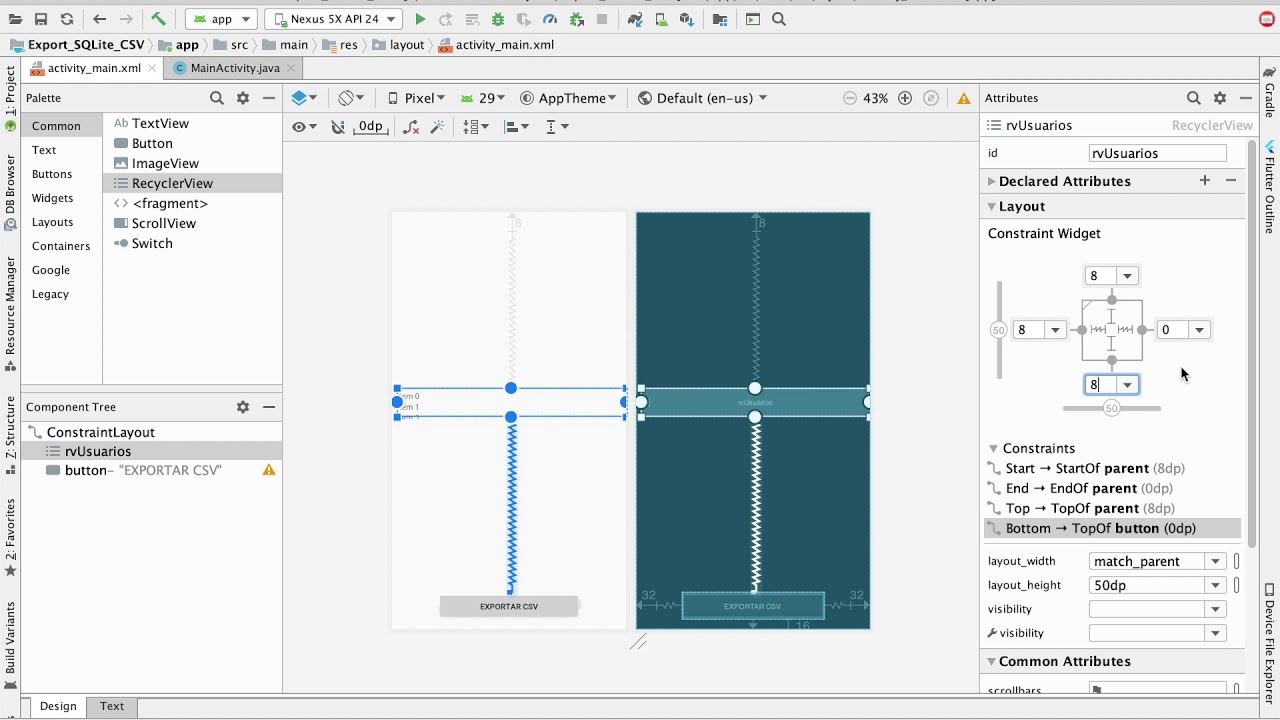Open the view options eye menu
This screenshot has width=1280, height=720.
pos(304,127)
